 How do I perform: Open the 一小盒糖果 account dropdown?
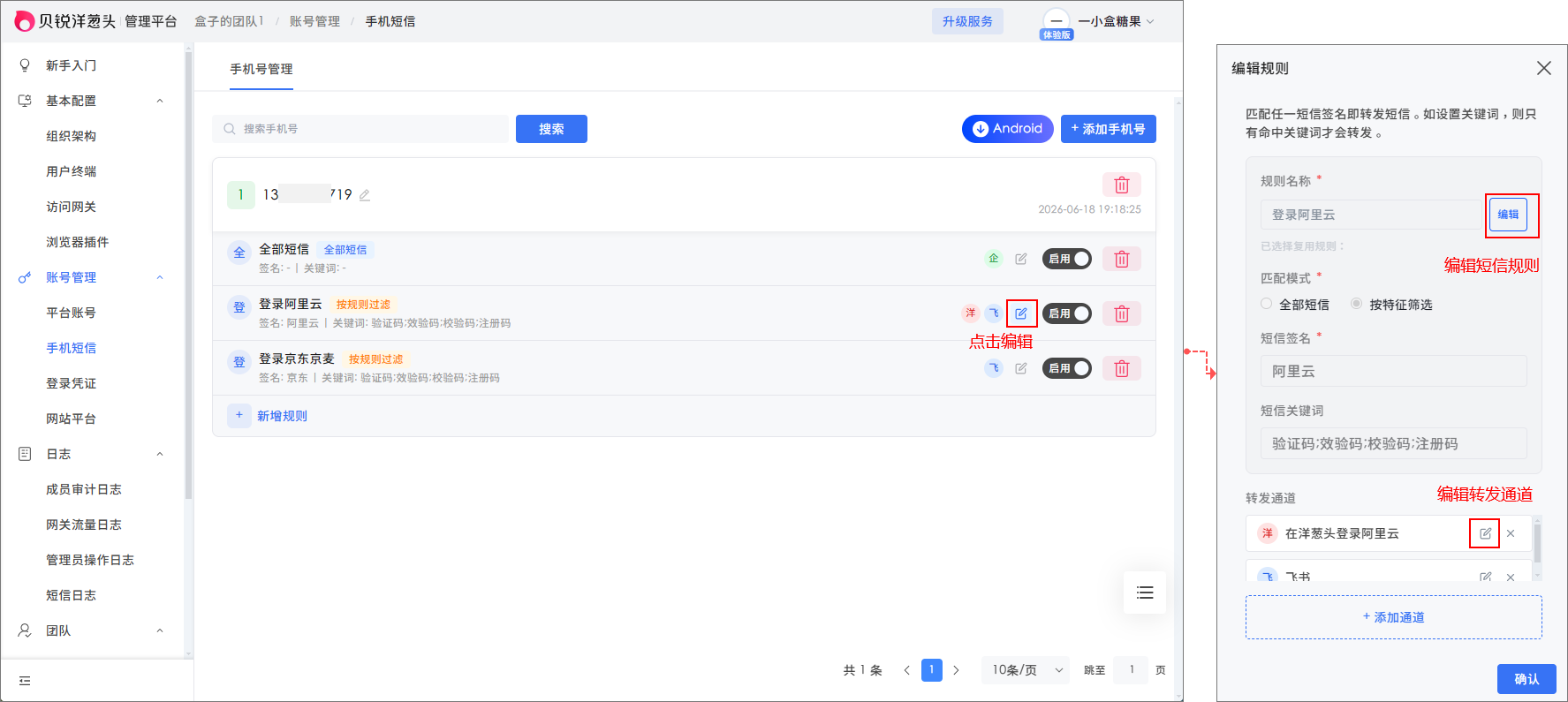click(1116, 21)
